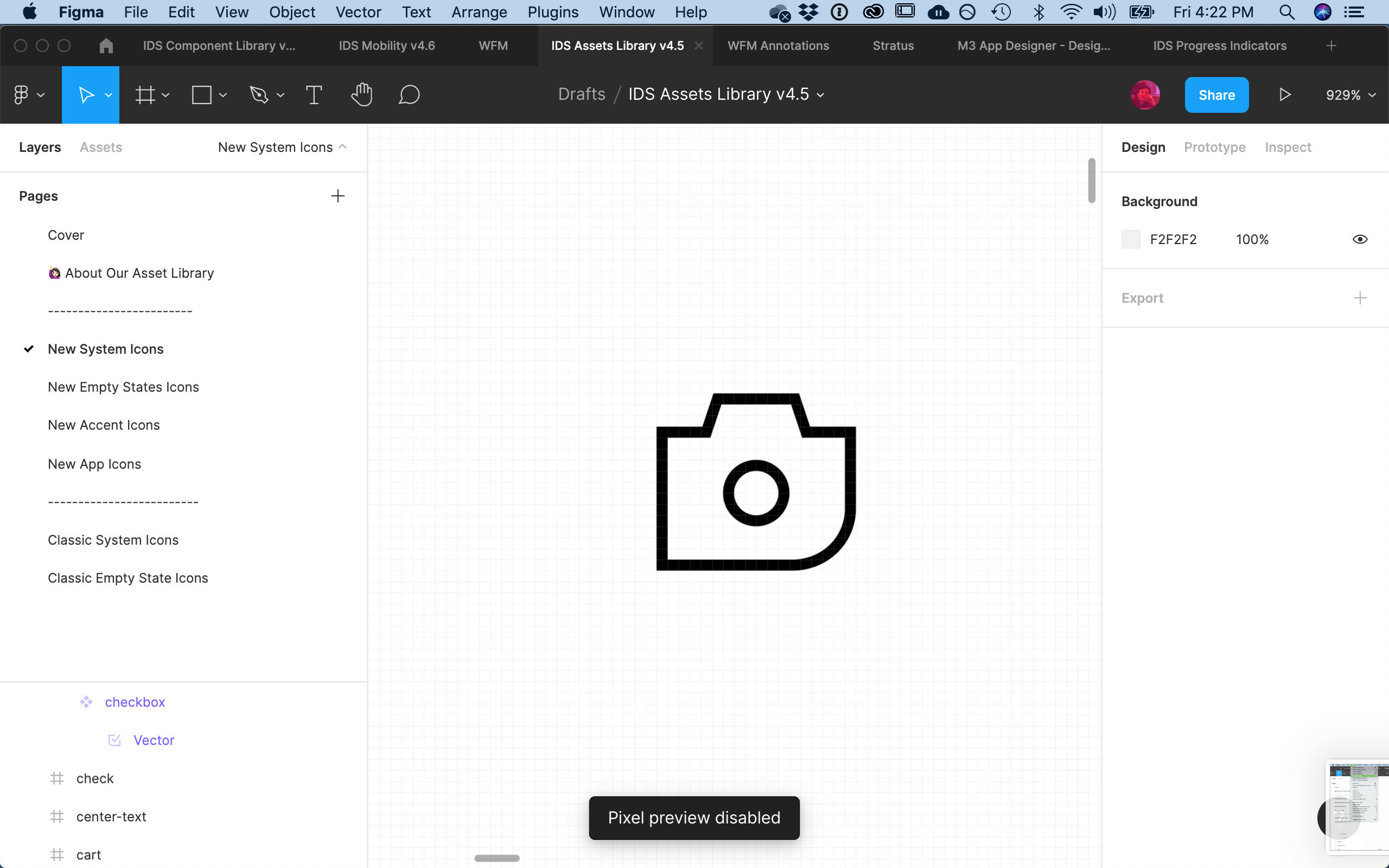Click Drafts in the breadcrumb
This screenshot has width=1389, height=868.
[x=582, y=94]
